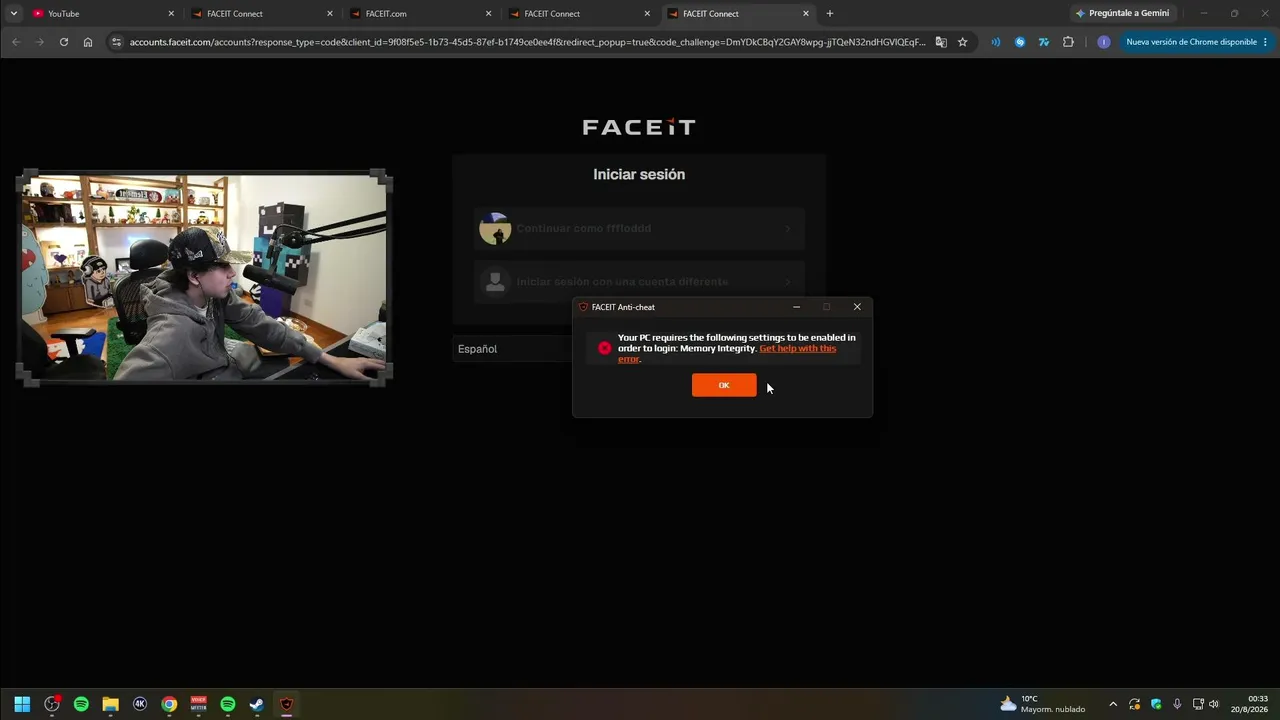Open the blue sound-waves extension
Viewport: 1280px width, 720px height.
[x=996, y=42]
